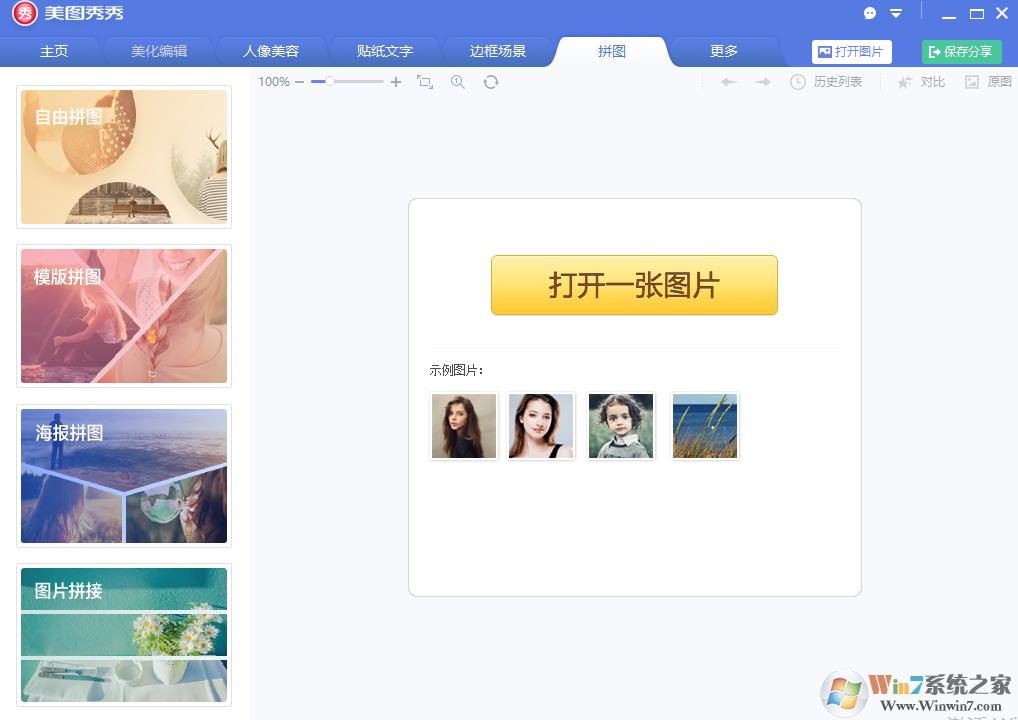Click the undo left arrow
Viewport: 1018px width, 720px height.
[729, 82]
